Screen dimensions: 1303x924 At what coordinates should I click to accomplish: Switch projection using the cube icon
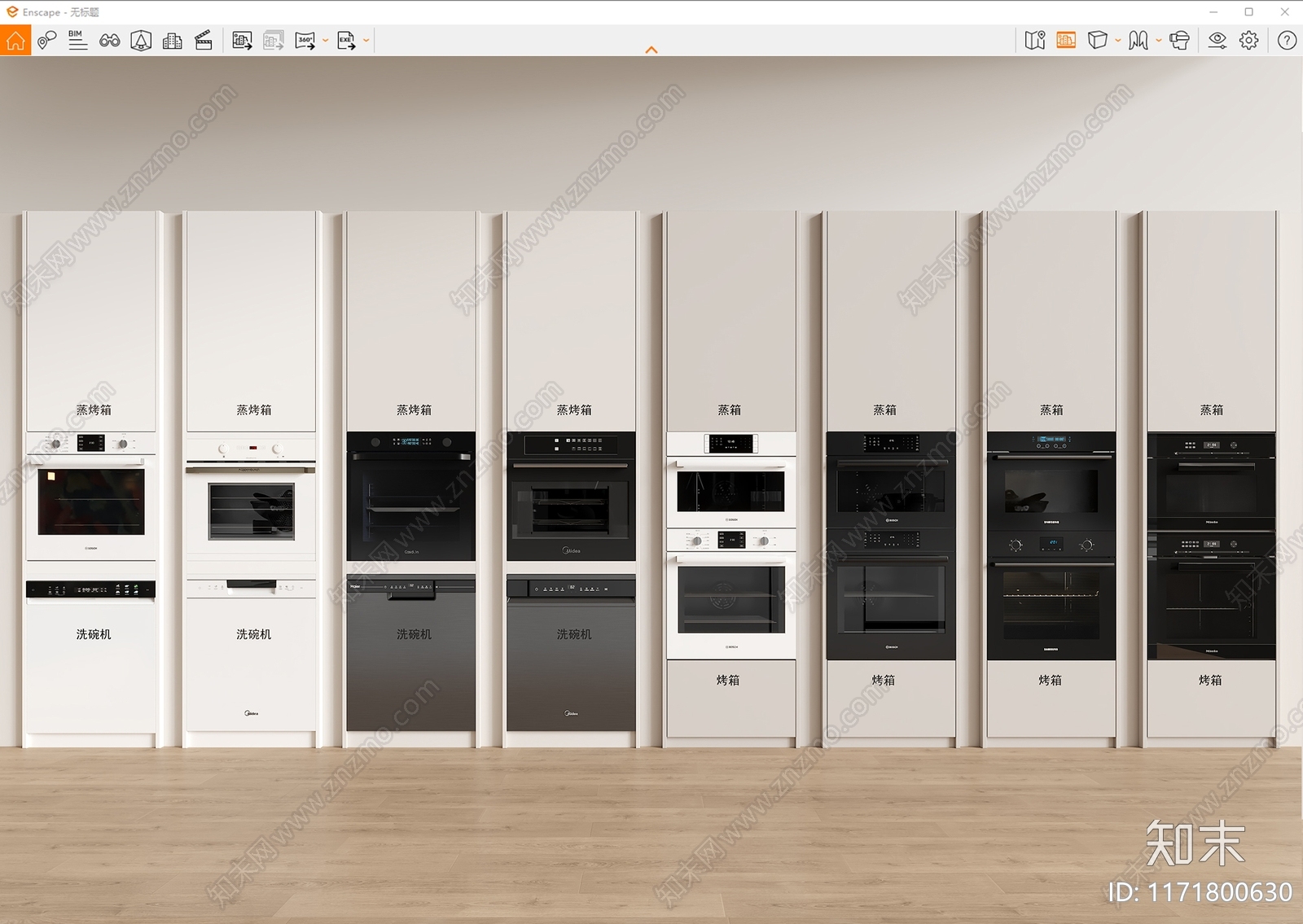click(x=1097, y=40)
